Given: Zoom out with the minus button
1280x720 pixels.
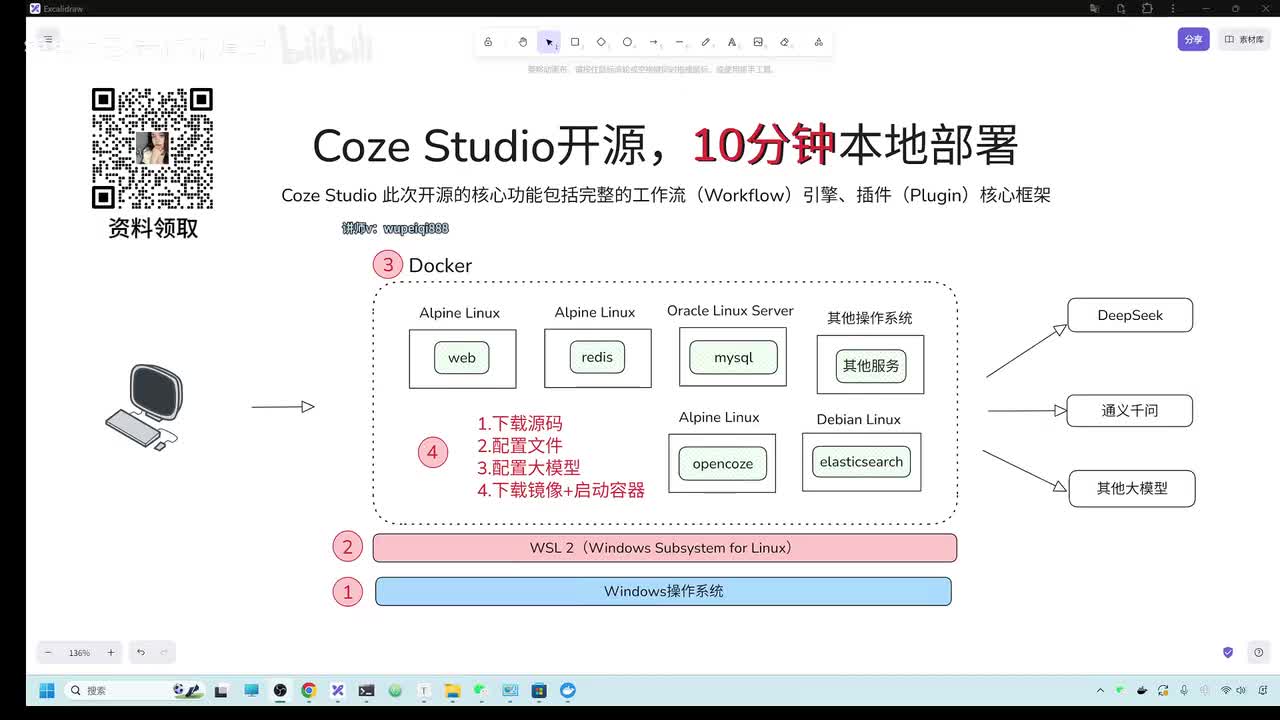Looking at the screenshot, I should [48, 652].
